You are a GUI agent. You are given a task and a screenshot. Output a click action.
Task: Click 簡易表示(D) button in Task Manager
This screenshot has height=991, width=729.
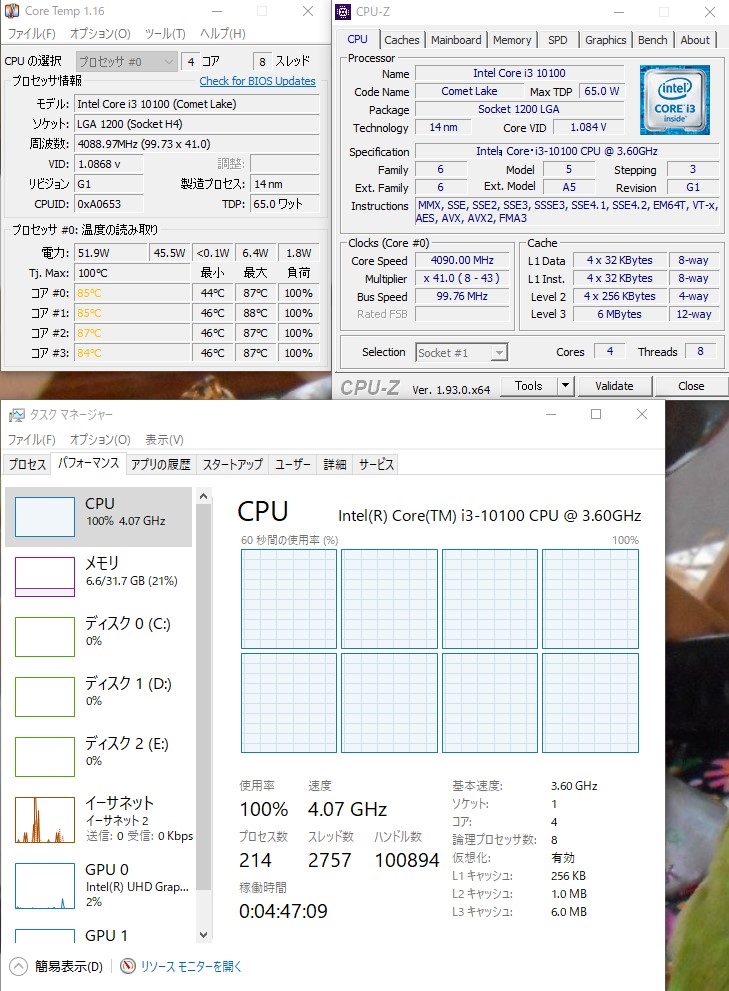[68, 966]
